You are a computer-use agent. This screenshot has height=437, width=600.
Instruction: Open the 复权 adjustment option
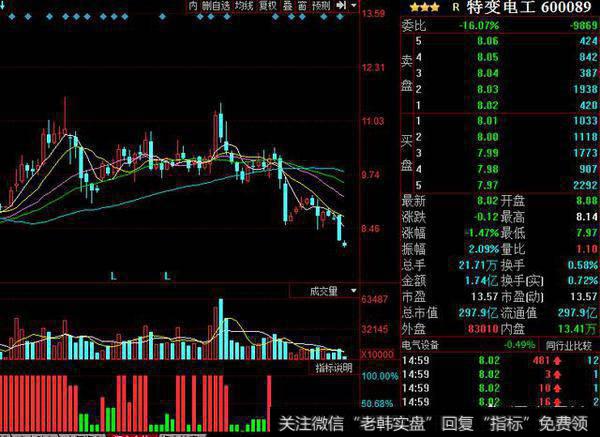268,6
